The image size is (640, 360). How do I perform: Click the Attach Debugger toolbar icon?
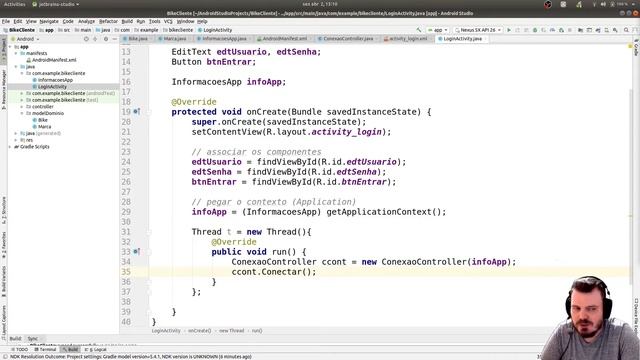(x=561, y=30)
